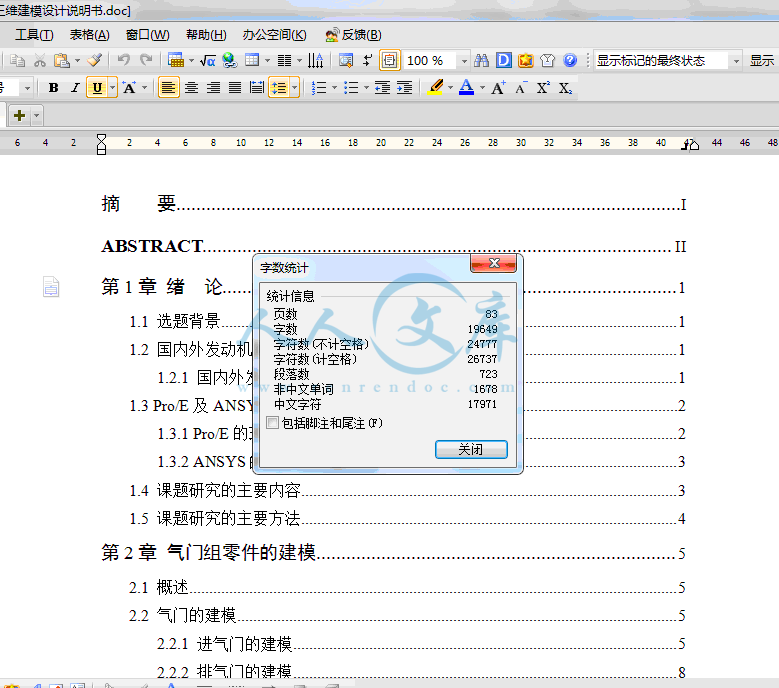Image resolution: width=779 pixels, height=688 pixels.
Task: Click the Copy icon in toolbar
Action: tap(17, 61)
